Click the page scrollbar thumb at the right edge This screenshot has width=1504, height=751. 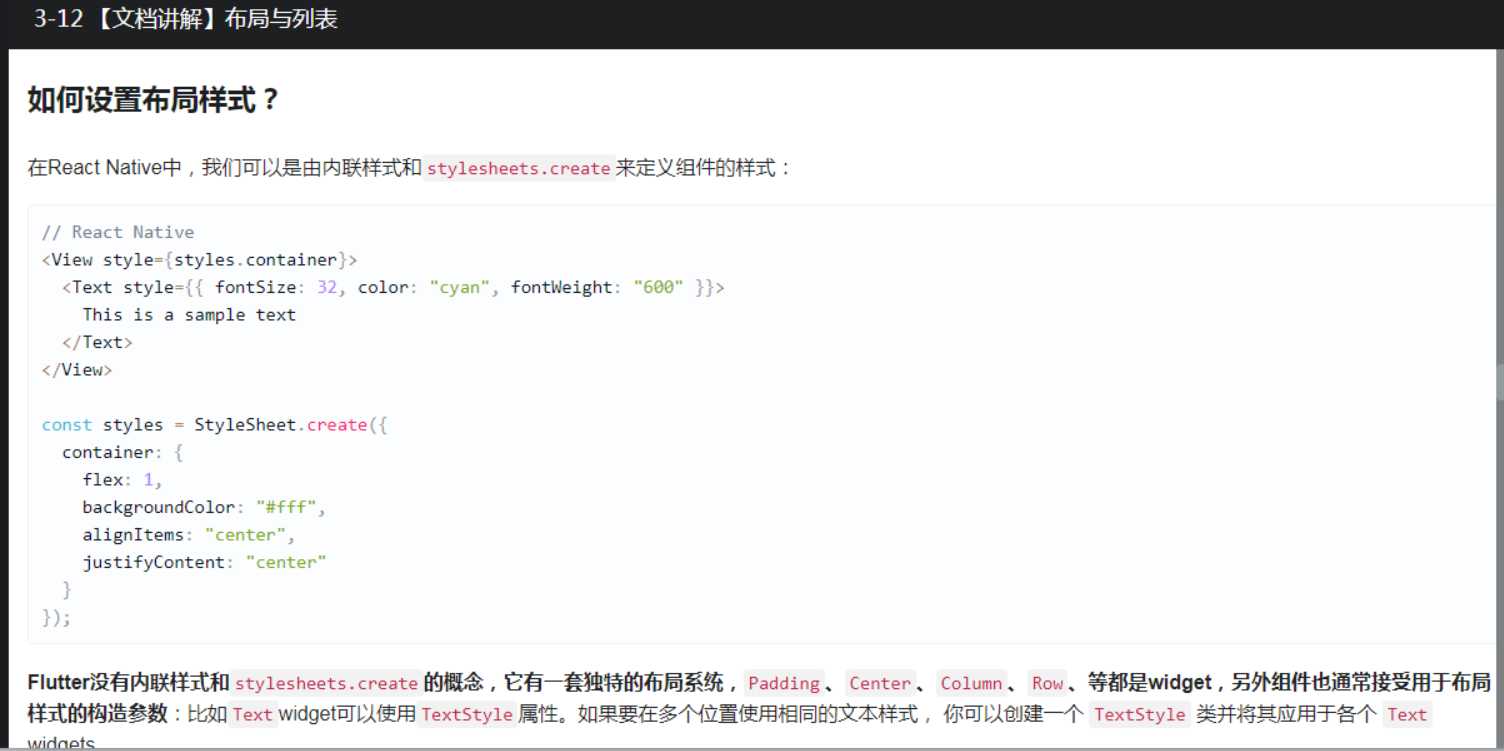pos(1499,383)
